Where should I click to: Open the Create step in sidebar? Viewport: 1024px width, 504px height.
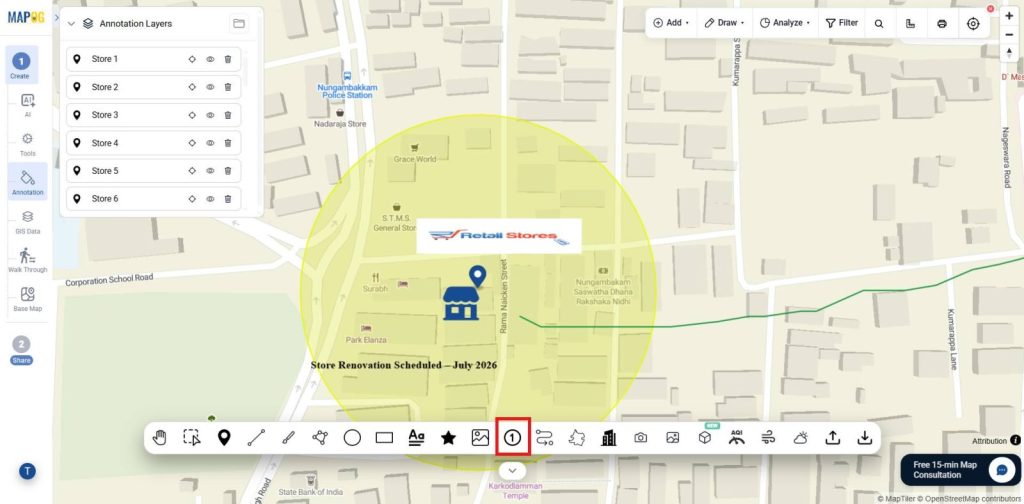21,66
